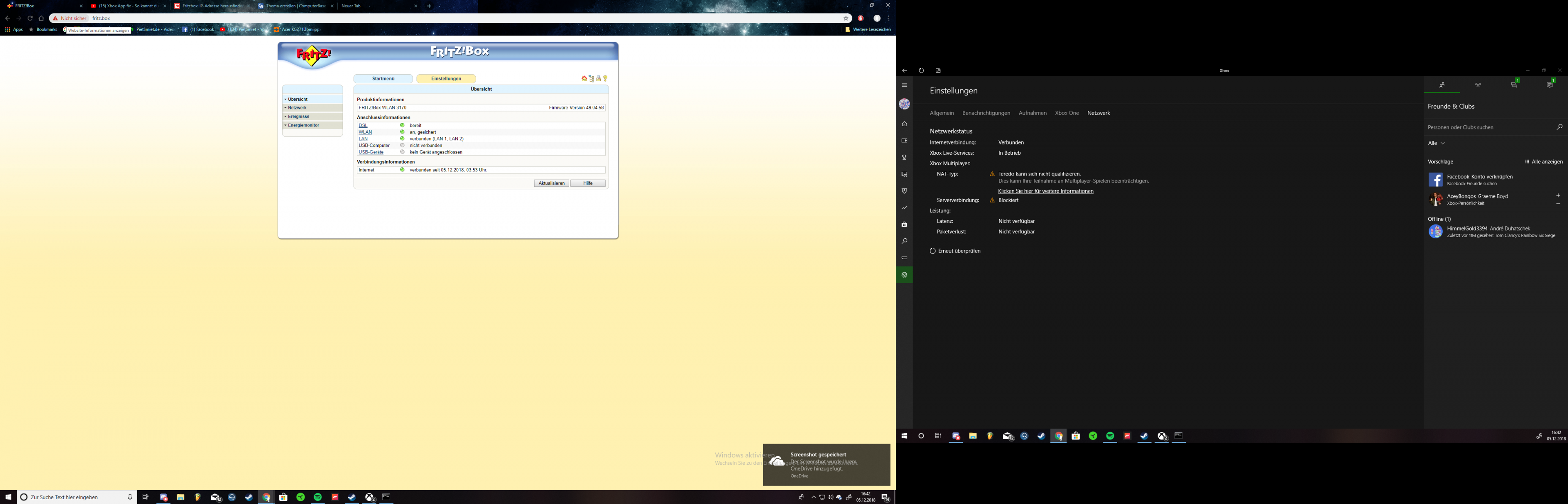Open Achievements trophy icon in sidebar
Screen dimensions: 1568x504
904,158
